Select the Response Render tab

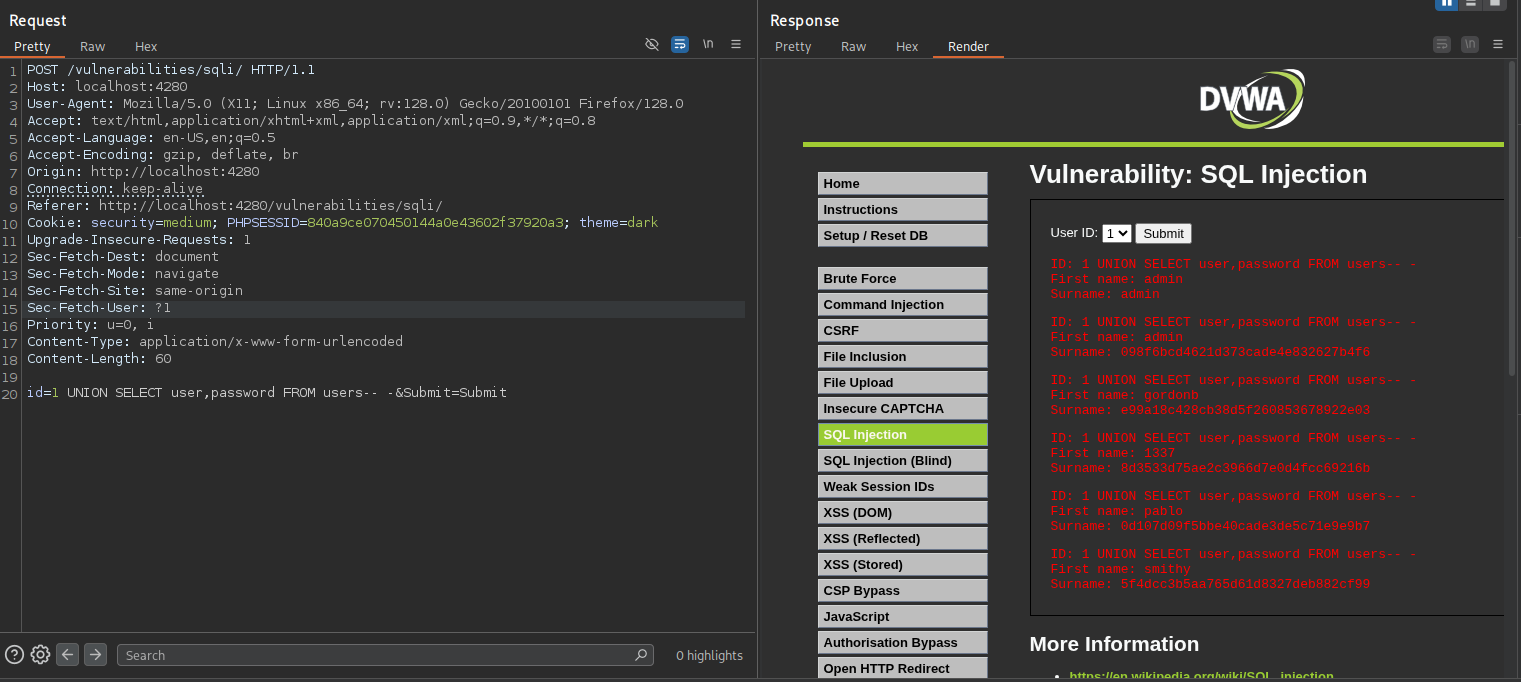coord(968,47)
